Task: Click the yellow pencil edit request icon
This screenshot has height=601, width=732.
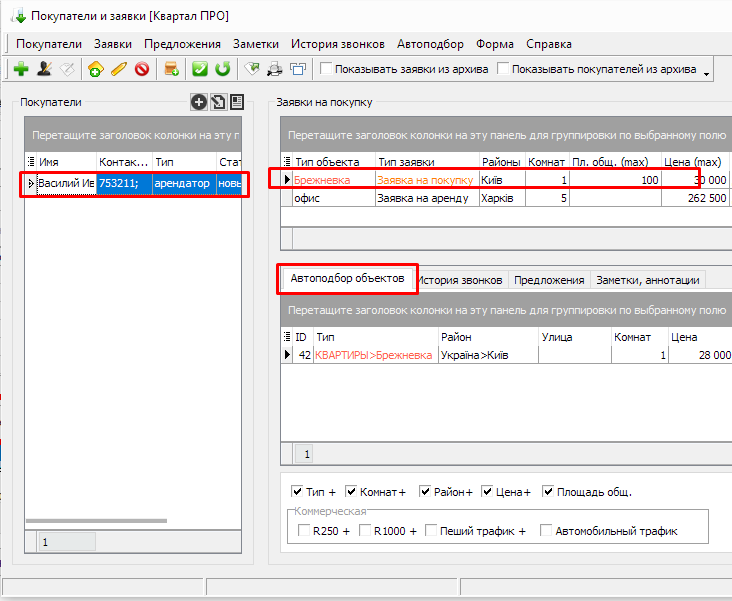Action: [x=119, y=69]
